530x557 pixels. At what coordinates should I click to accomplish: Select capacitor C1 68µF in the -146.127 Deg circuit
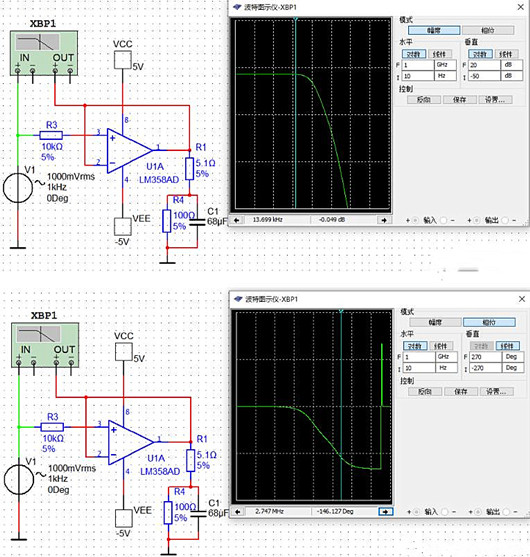click(x=198, y=513)
